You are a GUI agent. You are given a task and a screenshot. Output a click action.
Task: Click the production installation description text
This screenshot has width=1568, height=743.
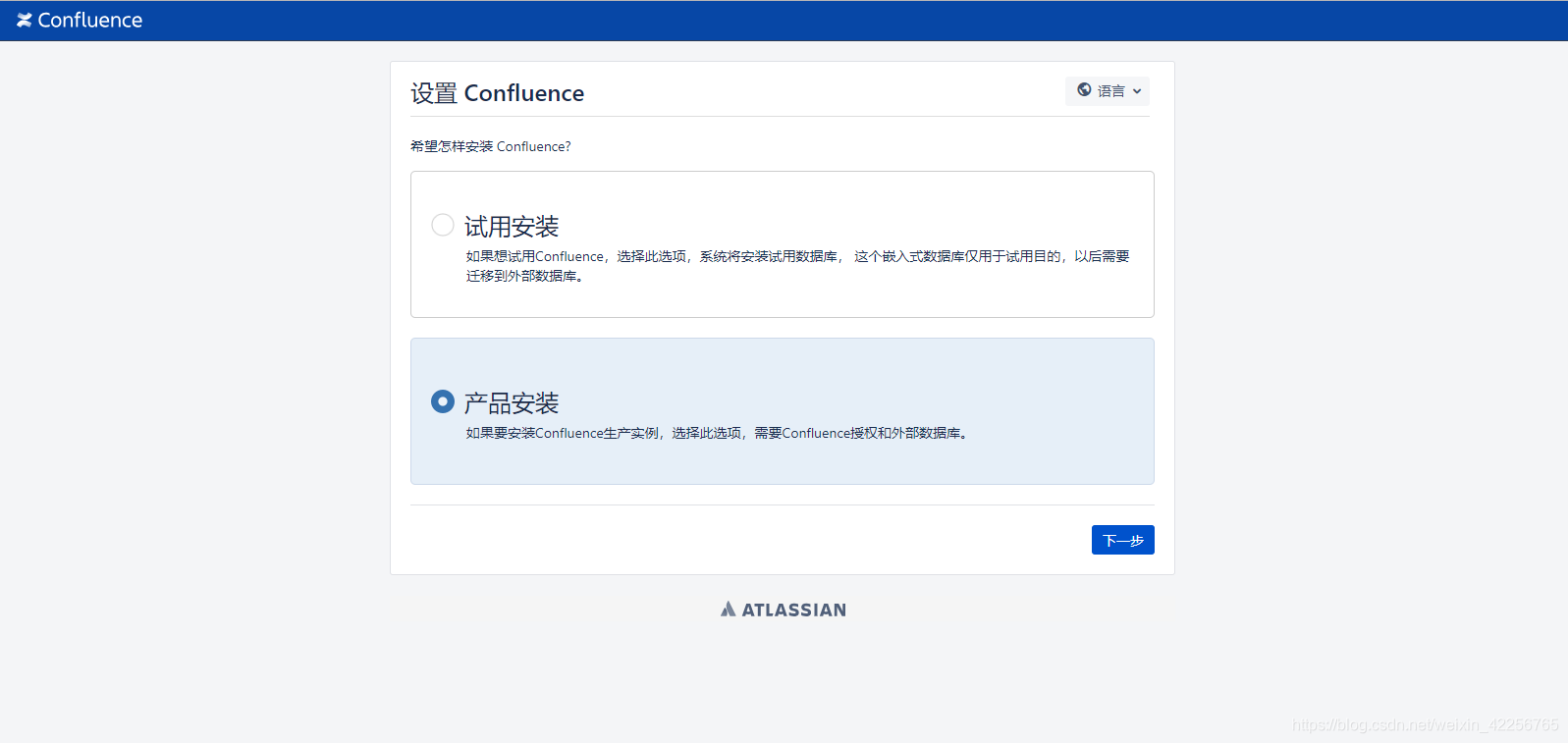click(719, 433)
